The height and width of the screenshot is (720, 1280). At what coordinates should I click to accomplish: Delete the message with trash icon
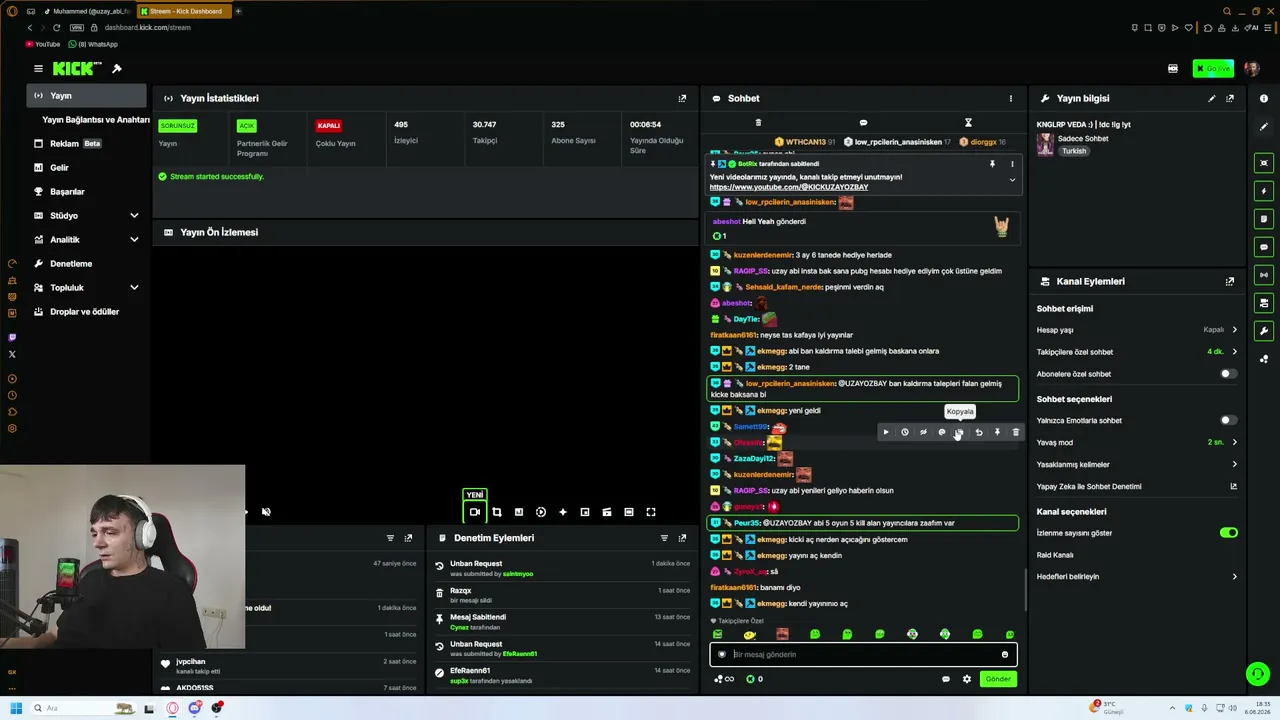pyautogui.click(x=1016, y=432)
